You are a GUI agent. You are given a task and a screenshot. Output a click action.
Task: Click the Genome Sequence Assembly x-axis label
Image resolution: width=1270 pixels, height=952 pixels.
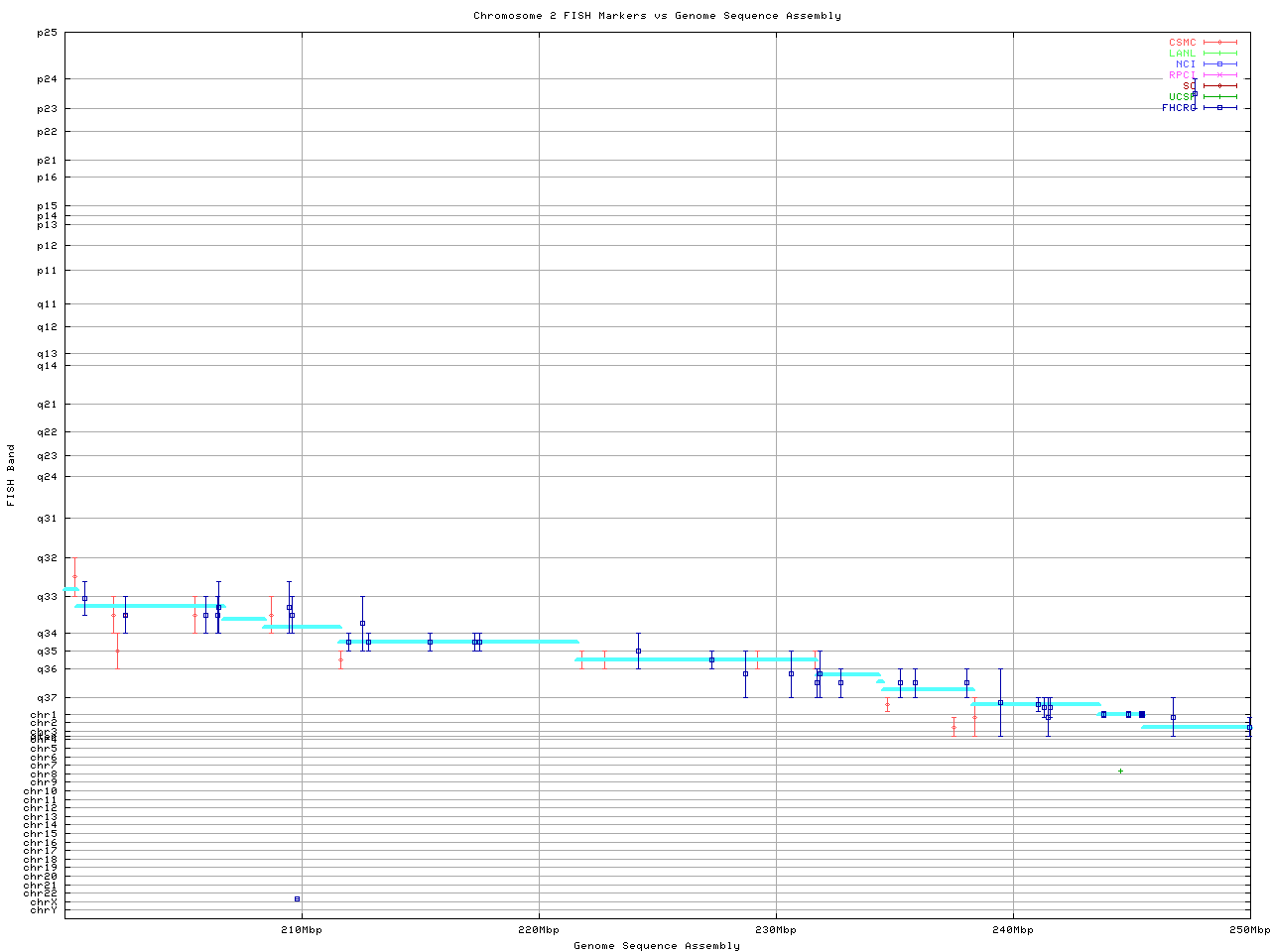click(657, 946)
